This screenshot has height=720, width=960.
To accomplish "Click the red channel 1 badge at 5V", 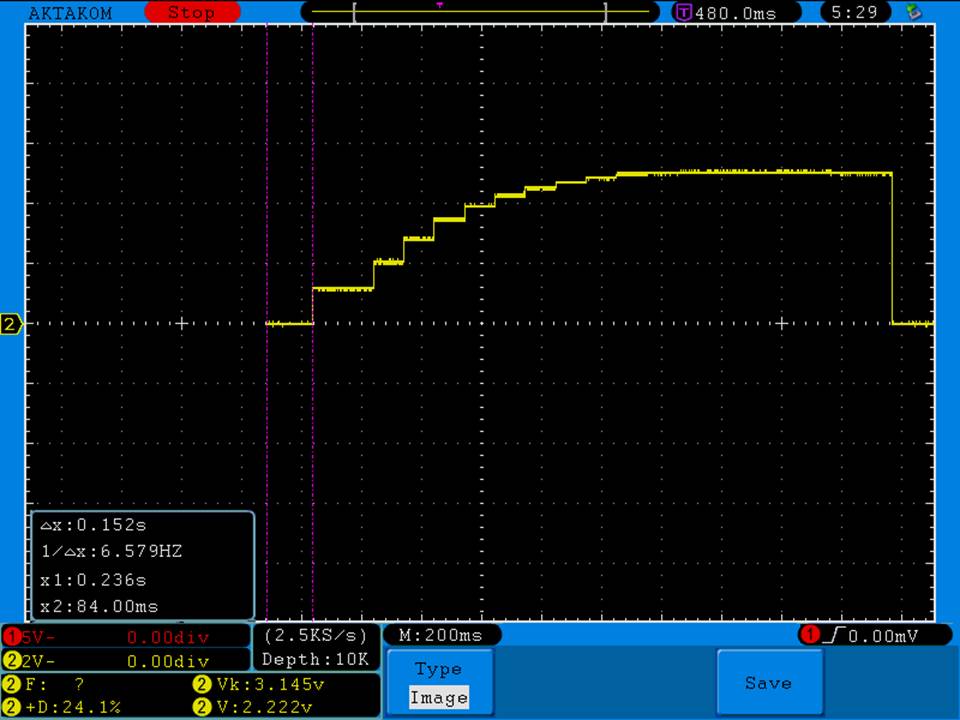I will [12, 637].
